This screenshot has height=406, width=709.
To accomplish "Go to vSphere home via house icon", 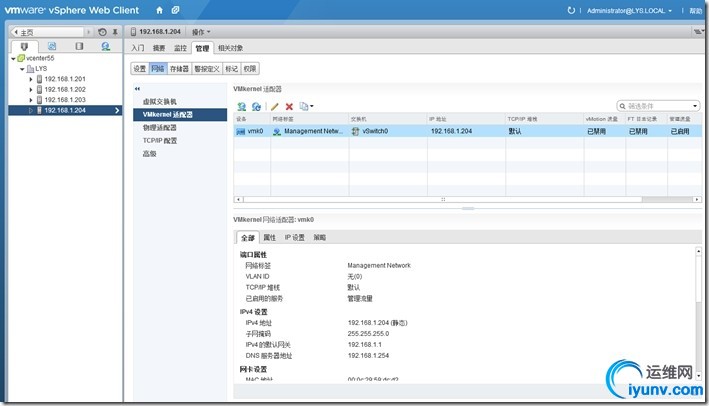I will (x=159, y=10).
